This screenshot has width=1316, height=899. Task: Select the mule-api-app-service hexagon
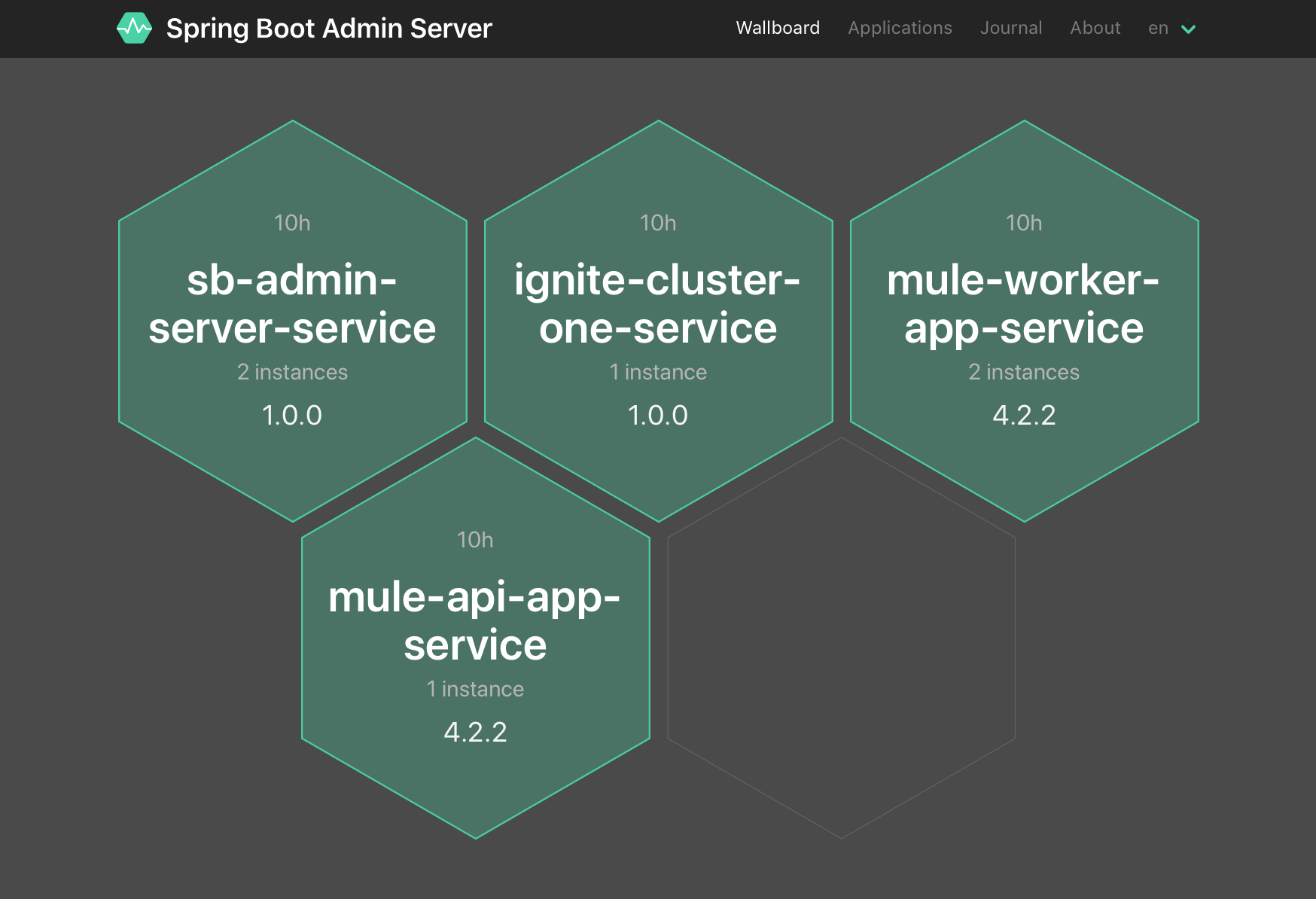[476, 638]
